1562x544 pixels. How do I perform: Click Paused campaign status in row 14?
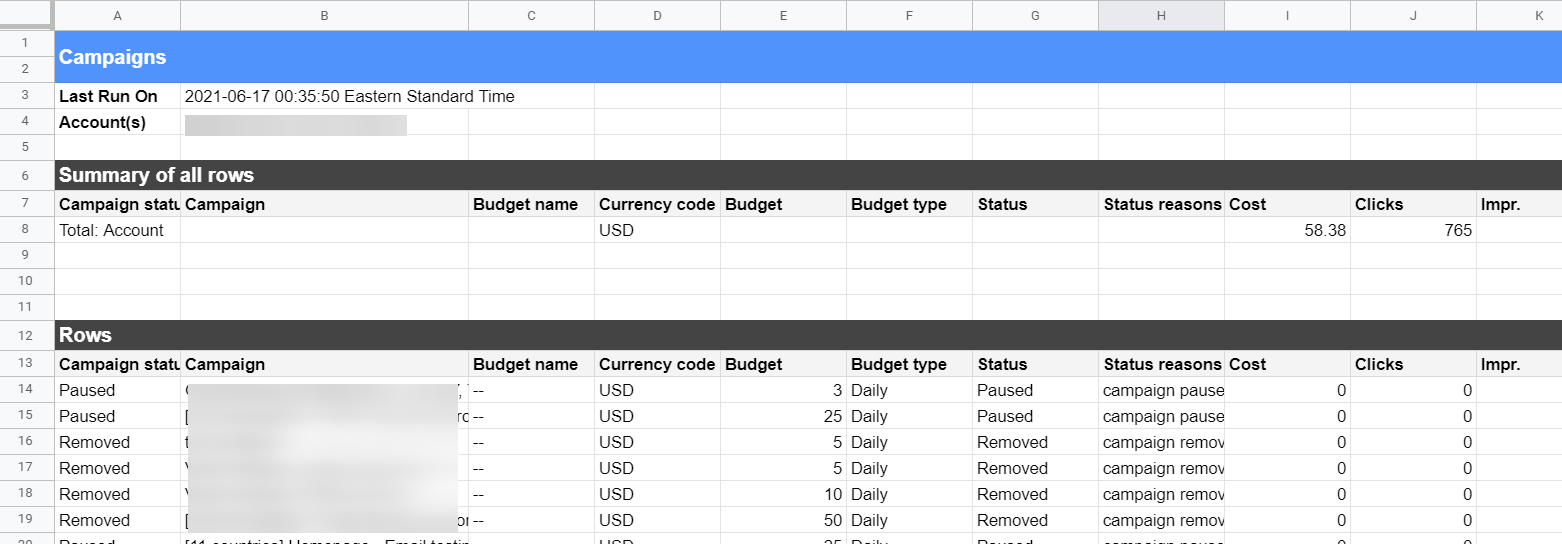click(118, 390)
